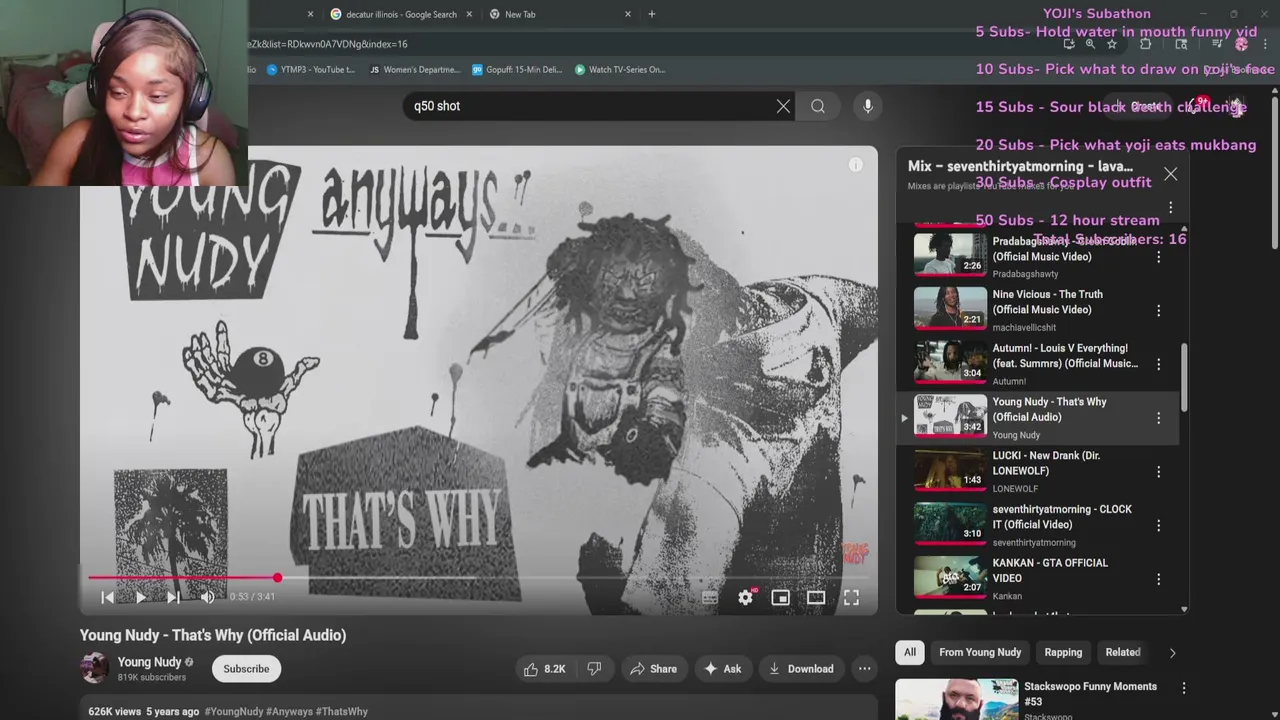The width and height of the screenshot is (1280, 720).
Task: Open Gopuff 15-Min Delivery bookmark
Action: point(516,70)
